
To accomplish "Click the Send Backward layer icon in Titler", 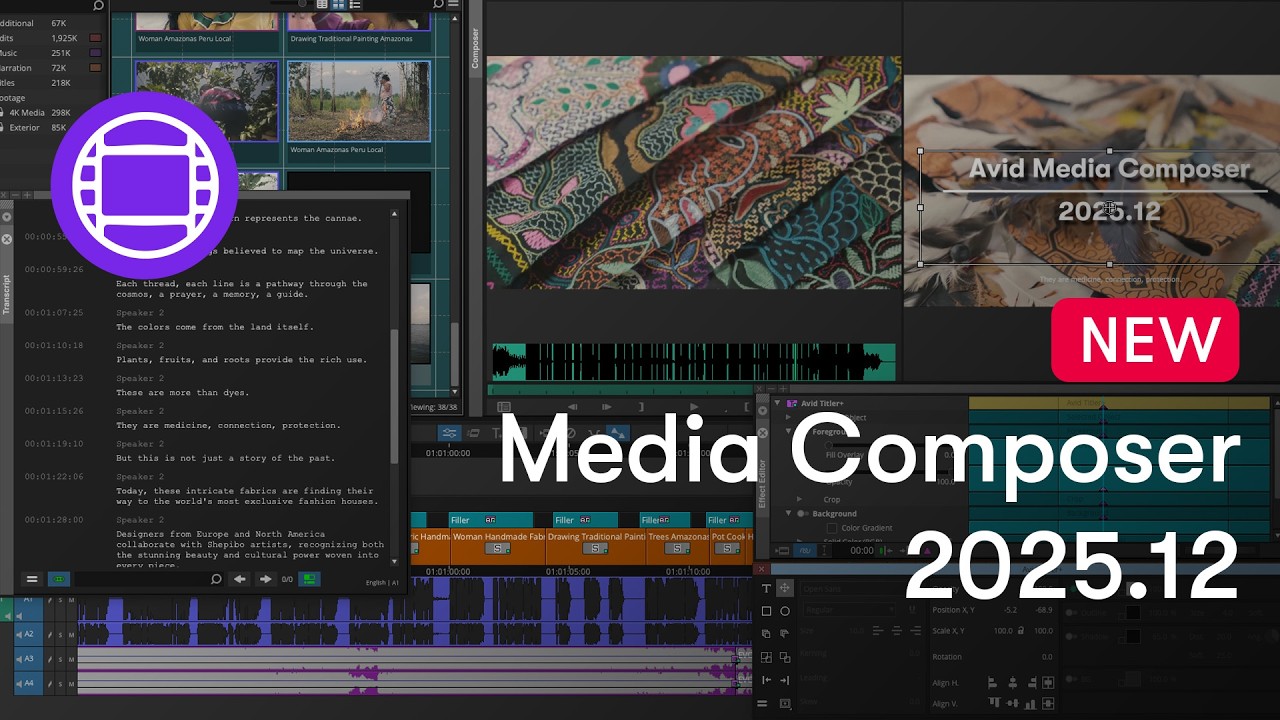I will pyautogui.click(x=785, y=634).
